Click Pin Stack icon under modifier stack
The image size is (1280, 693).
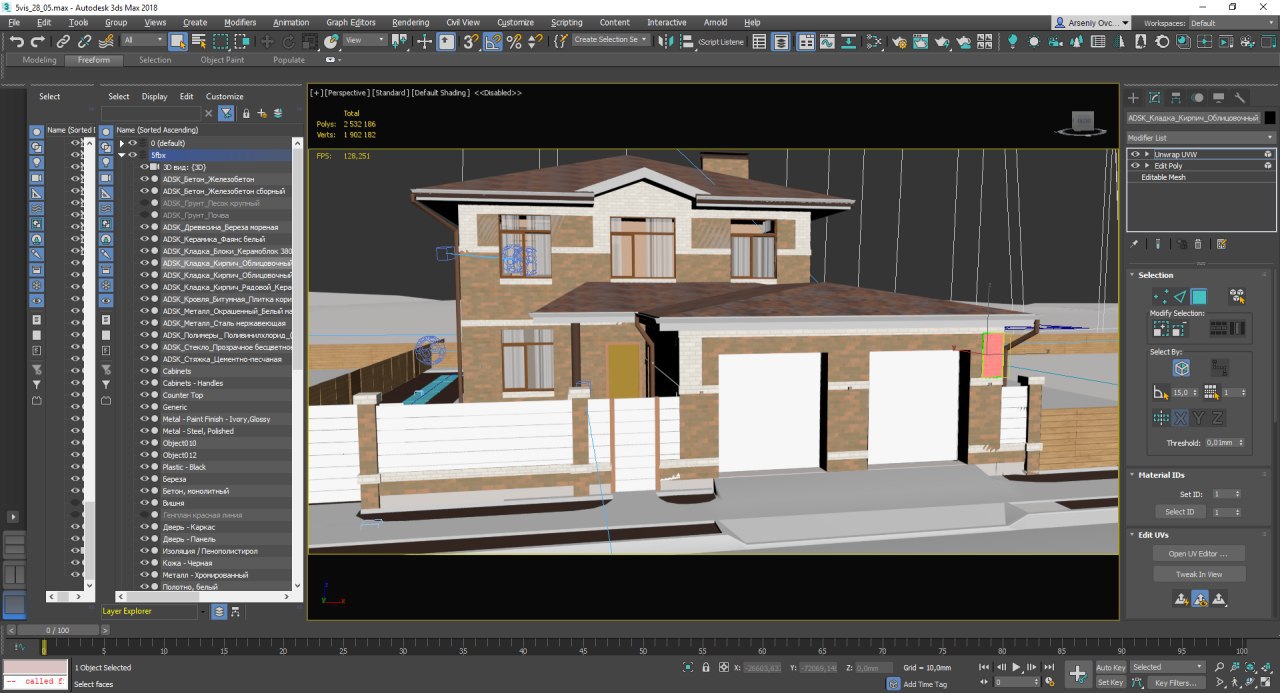pos(1135,243)
